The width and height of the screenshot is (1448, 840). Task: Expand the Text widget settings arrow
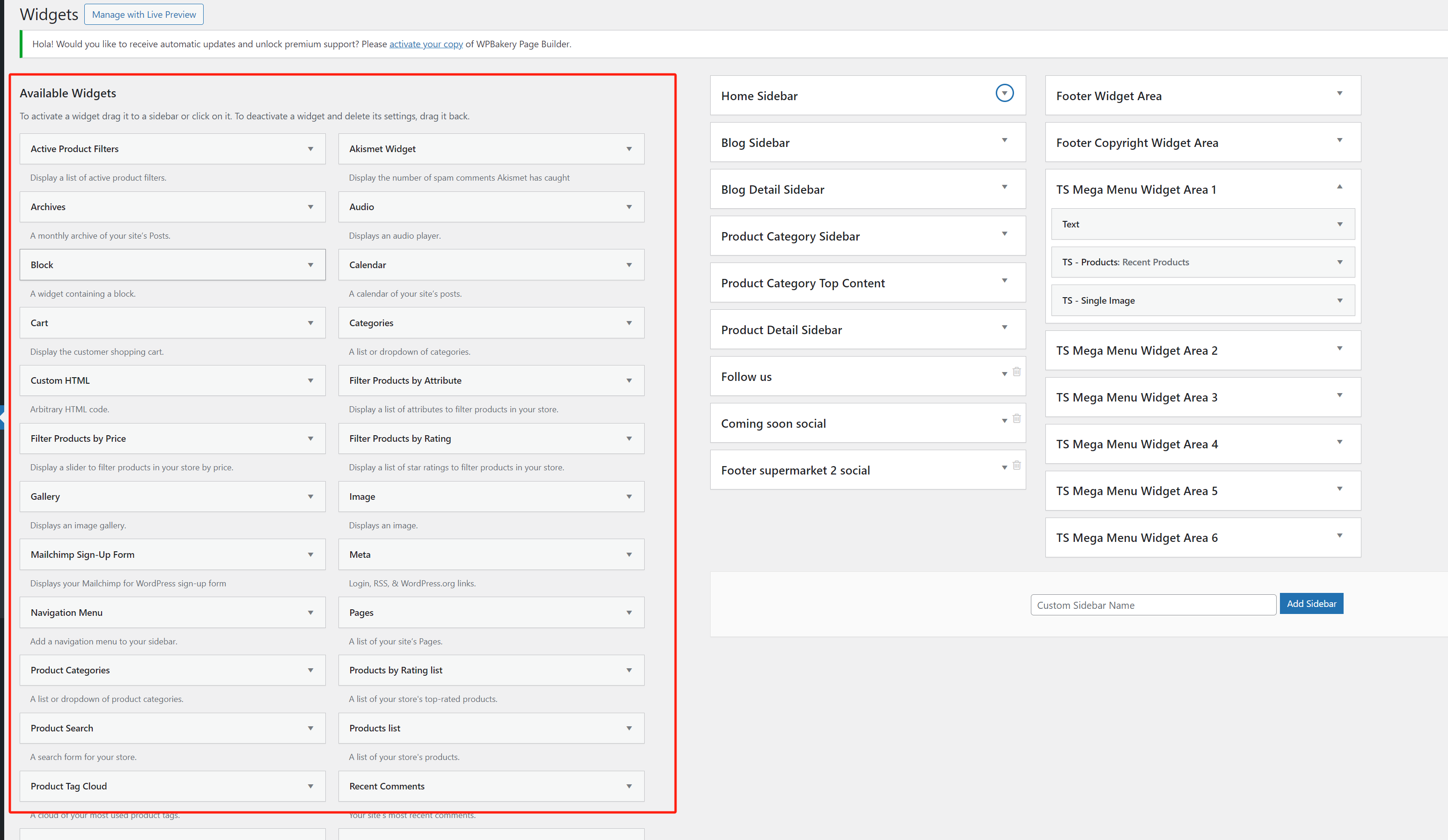[1339, 224]
